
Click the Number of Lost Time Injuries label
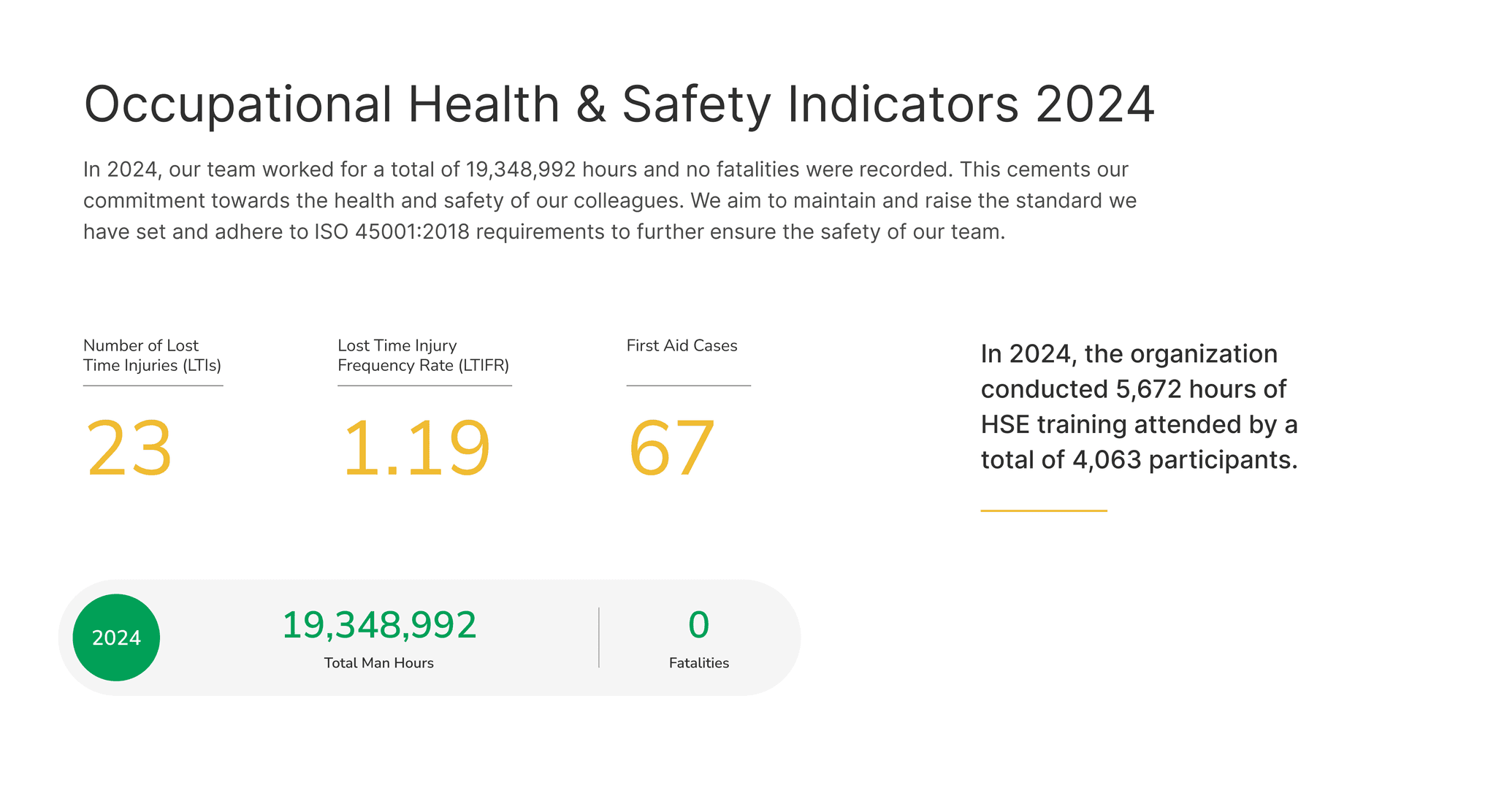[152, 356]
